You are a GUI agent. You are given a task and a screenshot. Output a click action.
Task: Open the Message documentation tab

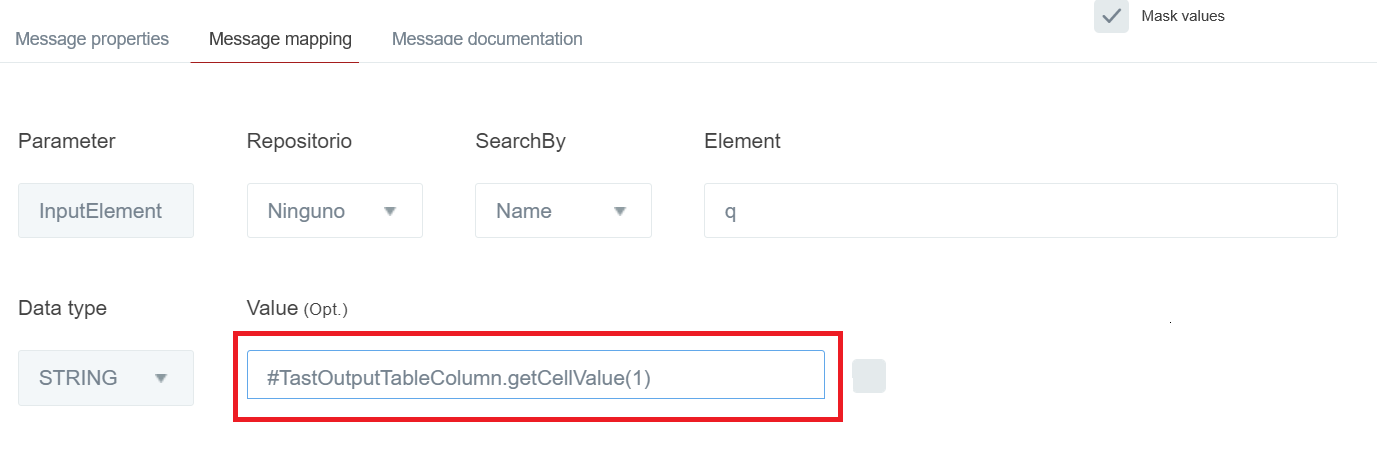click(487, 39)
